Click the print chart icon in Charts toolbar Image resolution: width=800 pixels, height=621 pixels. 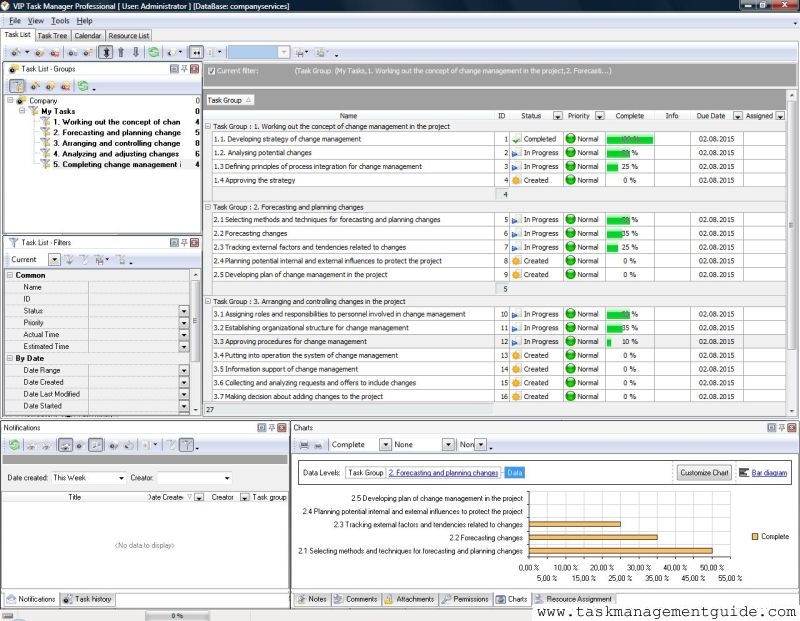click(x=304, y=445)
